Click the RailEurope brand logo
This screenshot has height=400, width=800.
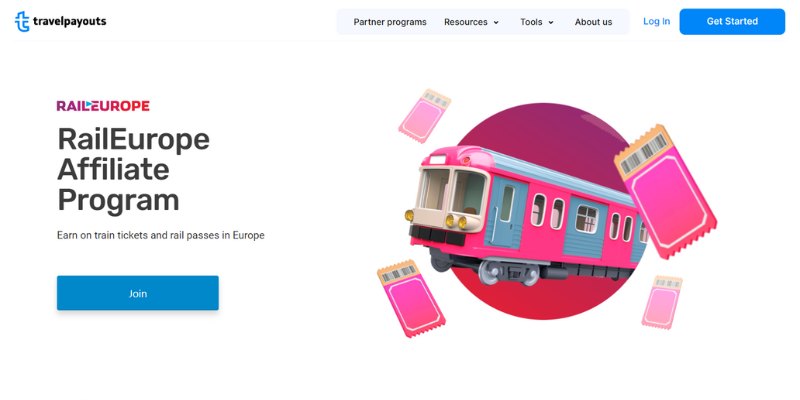pyautogui.click(x=103, y=106)
